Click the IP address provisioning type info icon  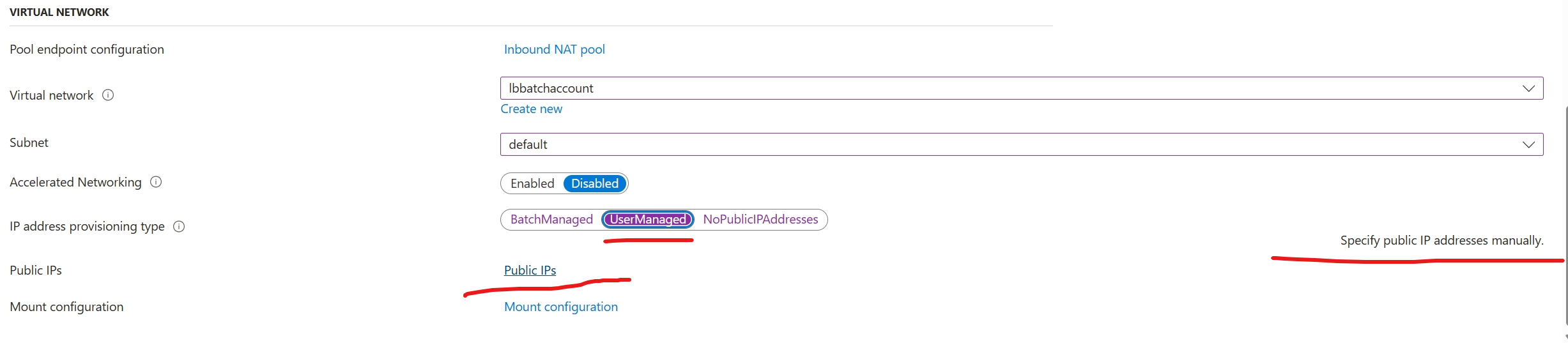179,226
